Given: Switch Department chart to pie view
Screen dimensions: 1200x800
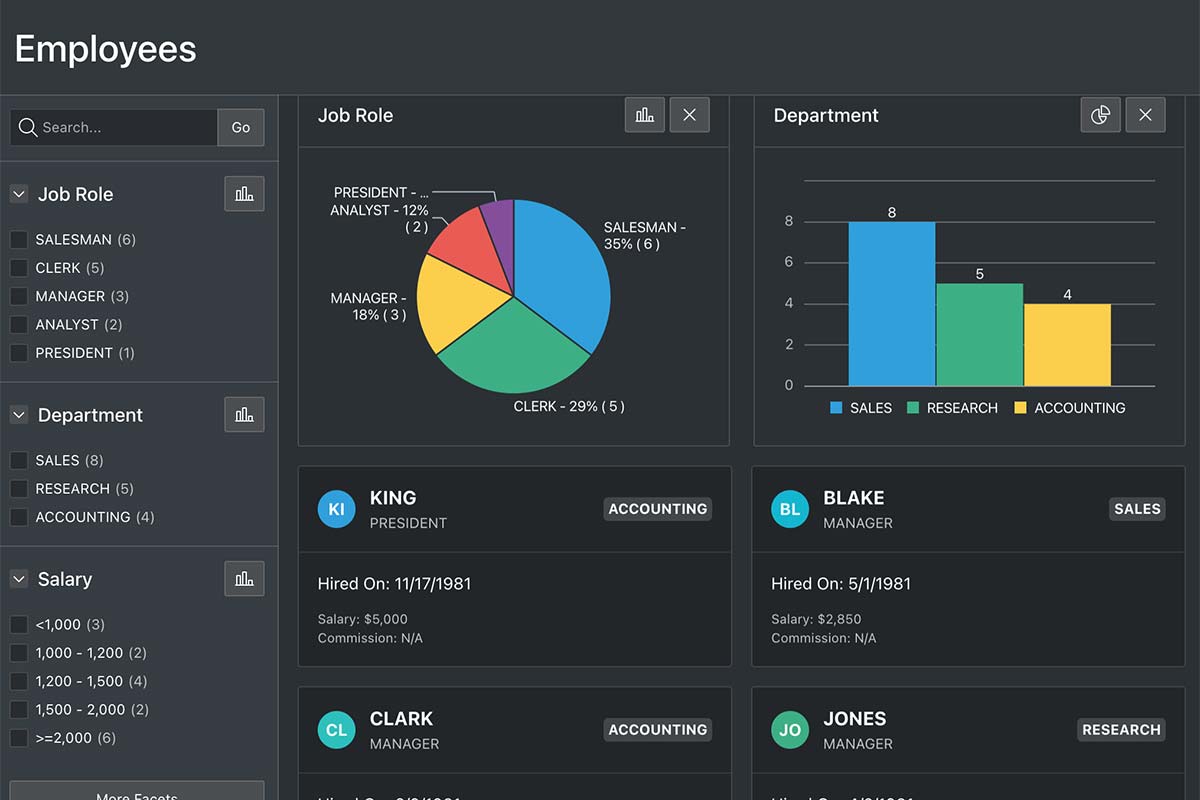Looking at the screenshot, I should pos(1100,115).
